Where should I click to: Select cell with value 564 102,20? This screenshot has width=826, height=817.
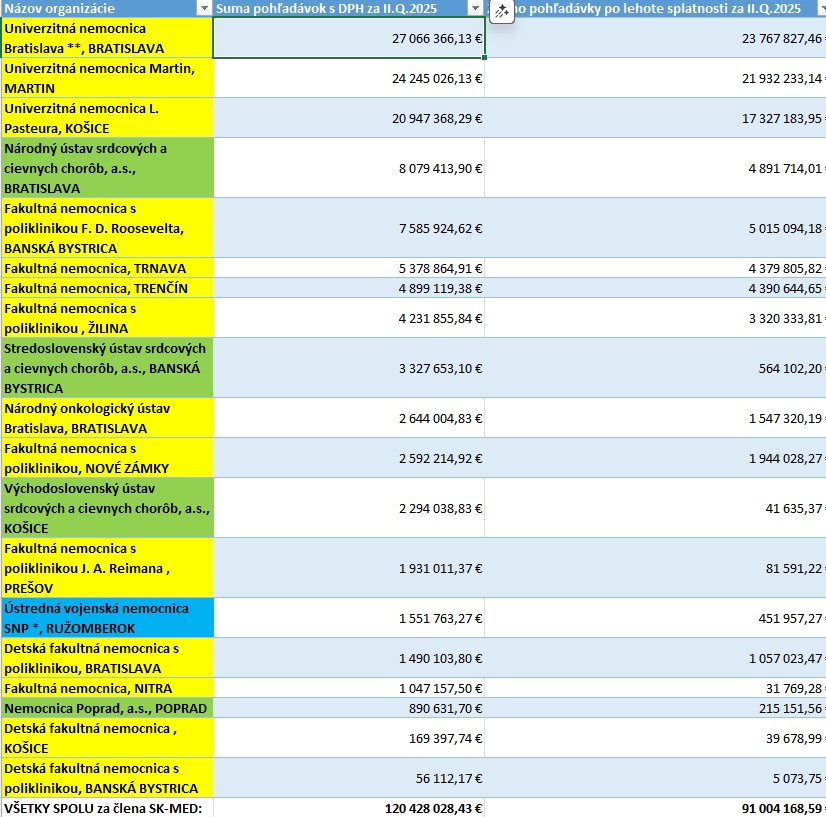(x=655, y=368)
